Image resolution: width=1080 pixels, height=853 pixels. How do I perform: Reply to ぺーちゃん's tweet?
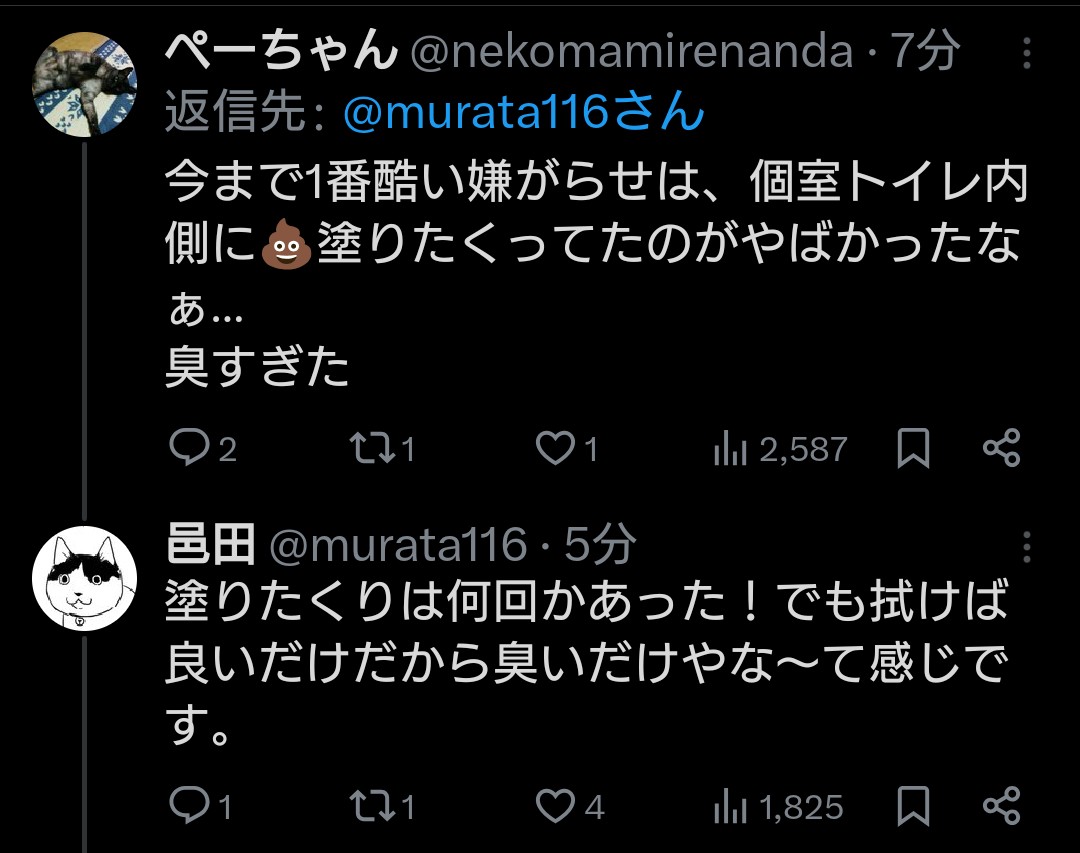coord(187,449)
